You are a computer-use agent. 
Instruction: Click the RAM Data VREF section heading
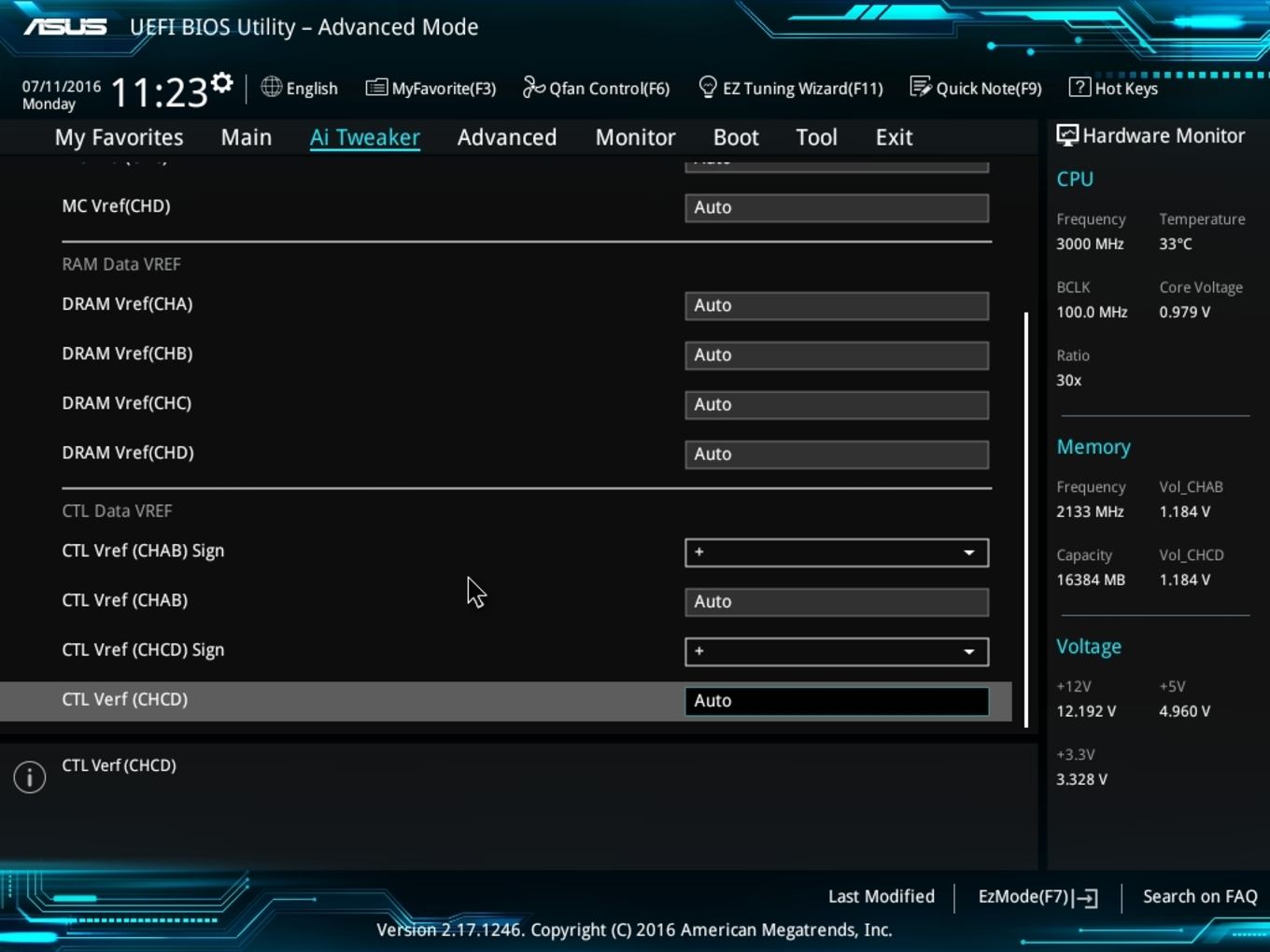[x=121, y=264]
